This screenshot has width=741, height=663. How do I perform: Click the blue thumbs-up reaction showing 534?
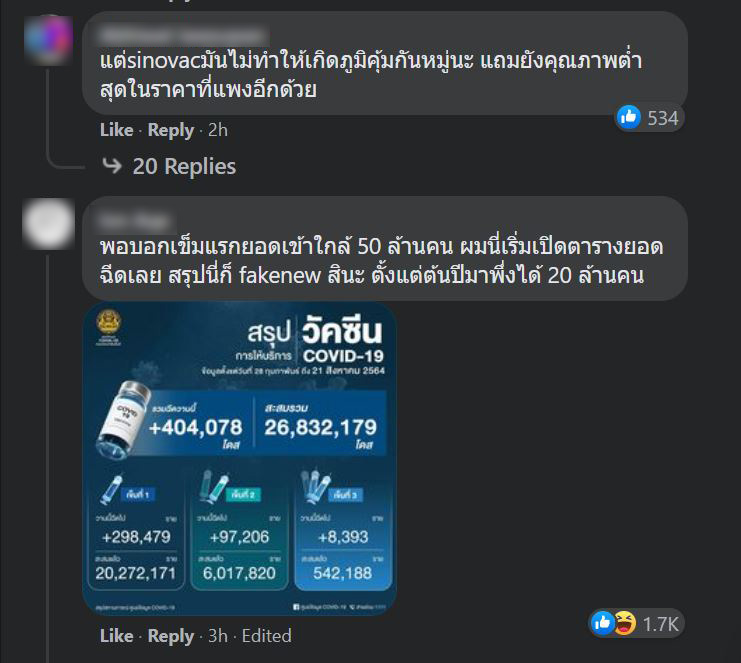click(629, 117)
